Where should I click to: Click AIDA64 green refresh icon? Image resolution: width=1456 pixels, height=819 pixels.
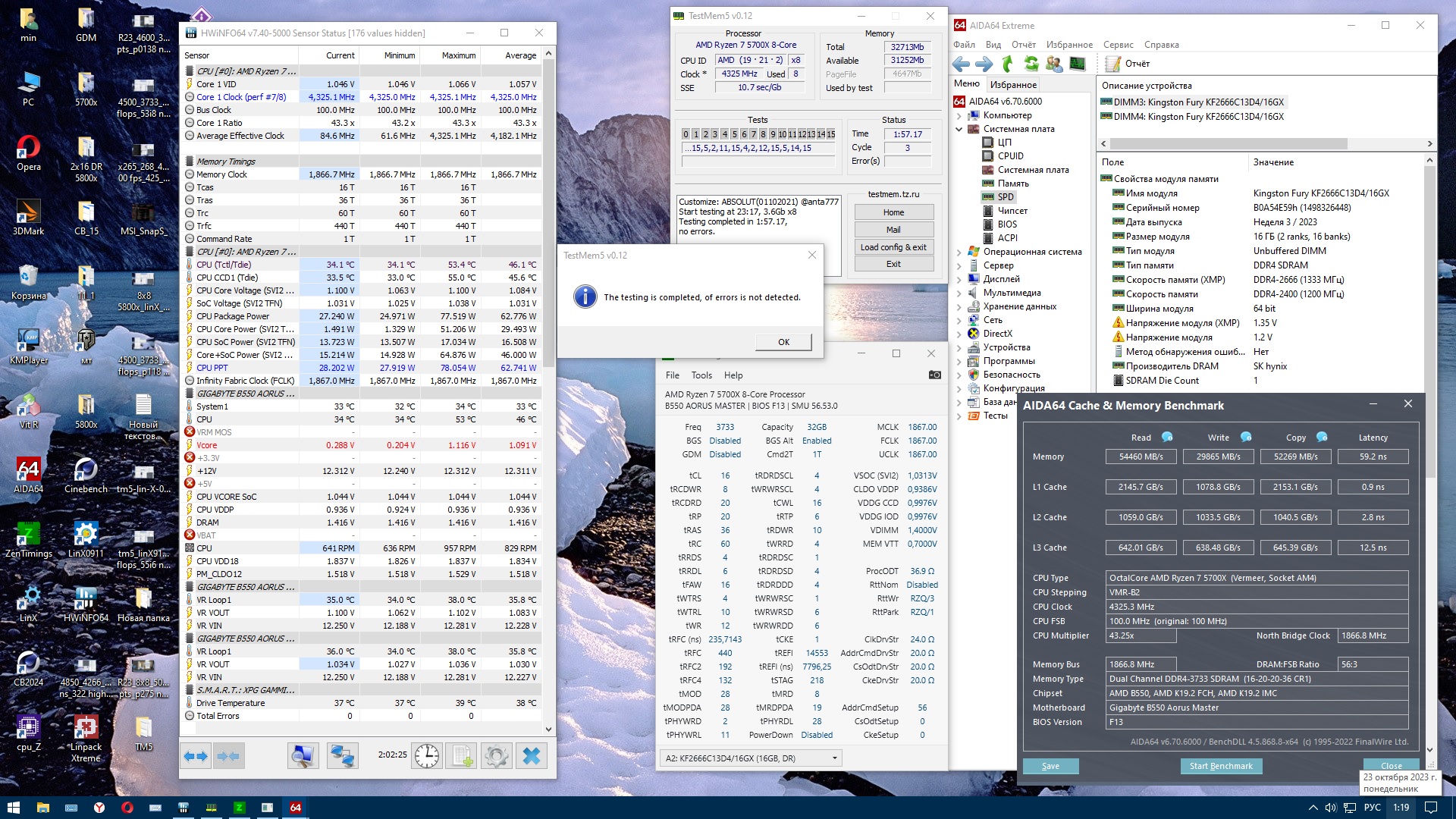coord(1031,64)
